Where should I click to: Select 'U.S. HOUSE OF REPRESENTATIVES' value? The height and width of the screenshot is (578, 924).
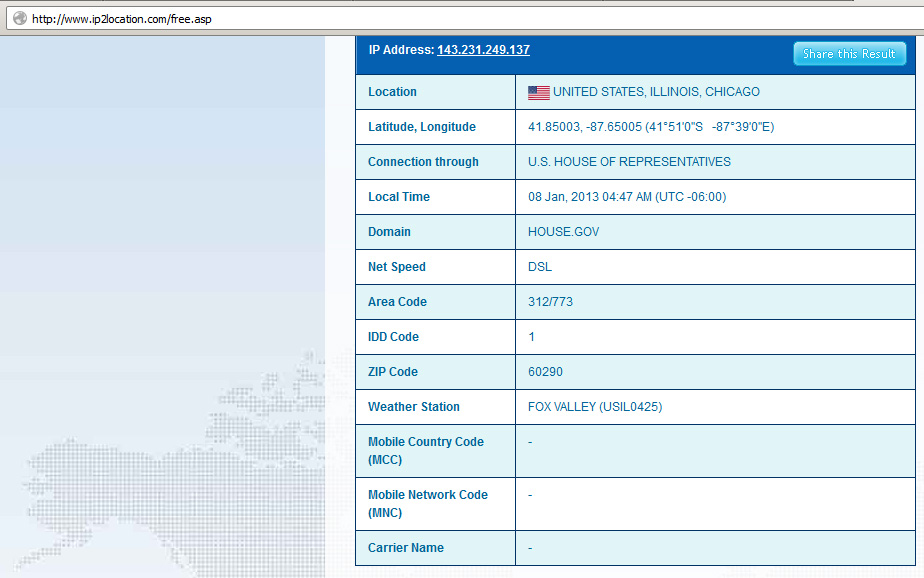point(629,162)
